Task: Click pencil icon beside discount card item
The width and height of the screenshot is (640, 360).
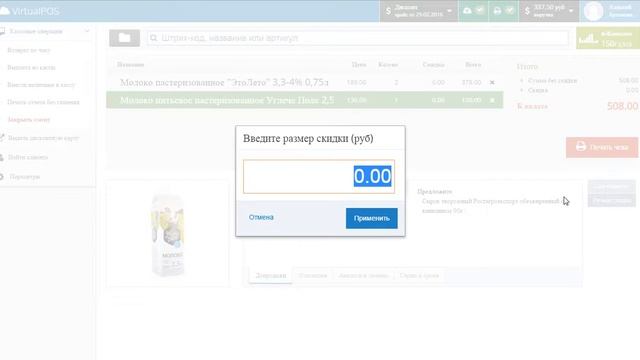Action: point(2,138)
